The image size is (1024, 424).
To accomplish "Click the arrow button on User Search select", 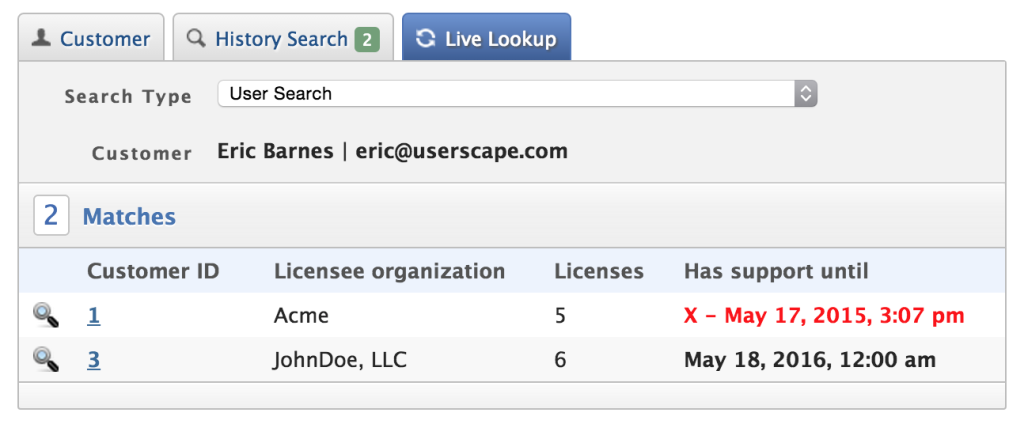I will tap(806, 94).
